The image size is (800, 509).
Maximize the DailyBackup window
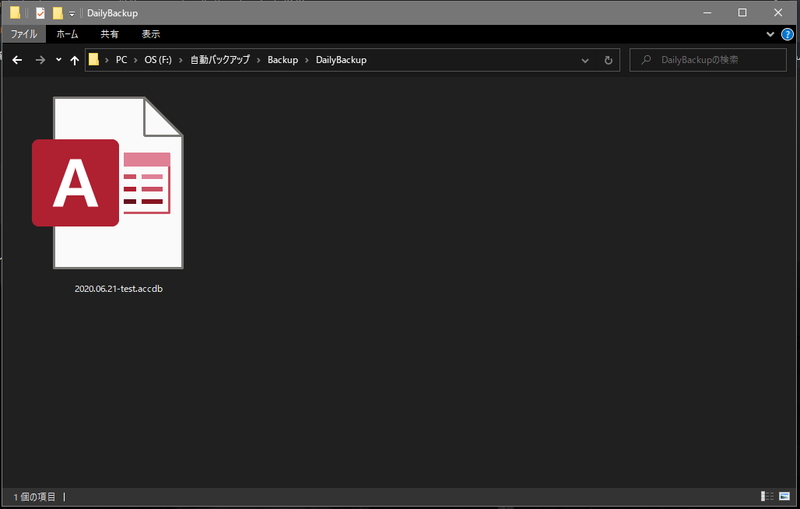[742, 13]
